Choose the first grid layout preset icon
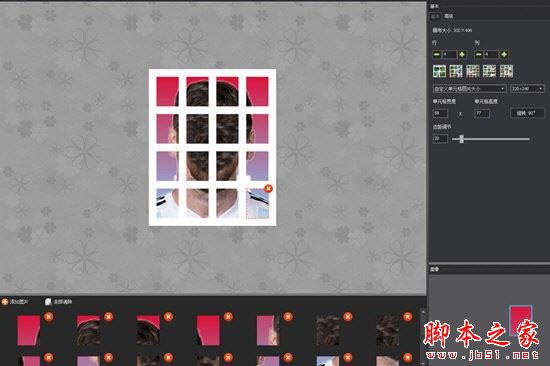 click(439, 71)
